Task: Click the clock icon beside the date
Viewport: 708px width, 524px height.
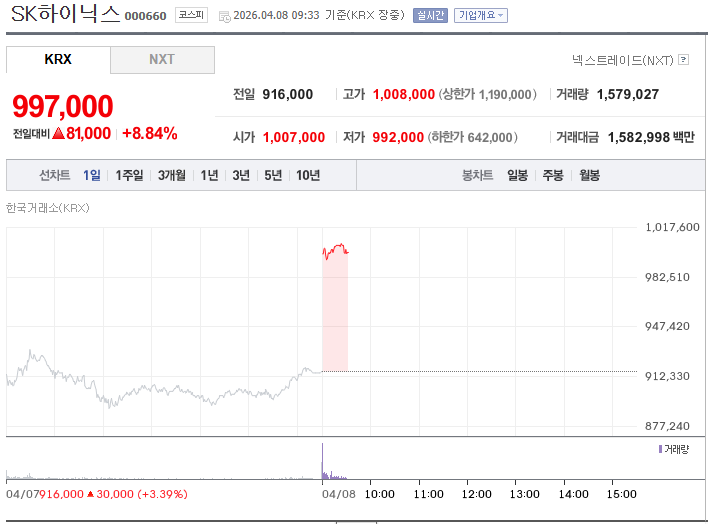Action: [x=223, y=16]
